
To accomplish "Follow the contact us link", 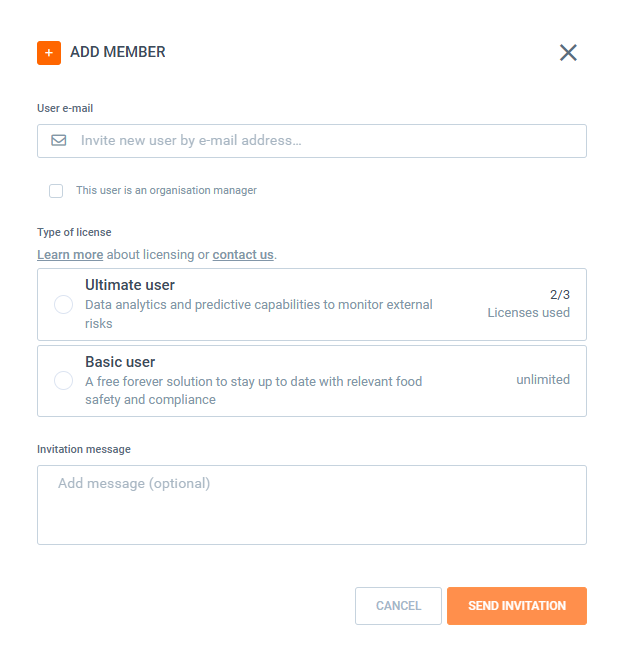I will pyautogui.click(x=243, y=255).
